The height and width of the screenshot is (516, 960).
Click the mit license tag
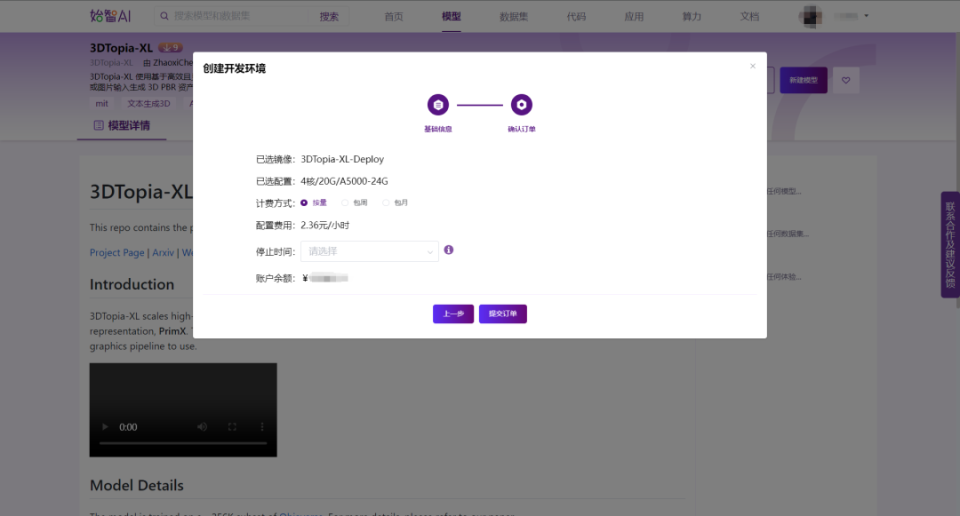(x=102, y=103)
